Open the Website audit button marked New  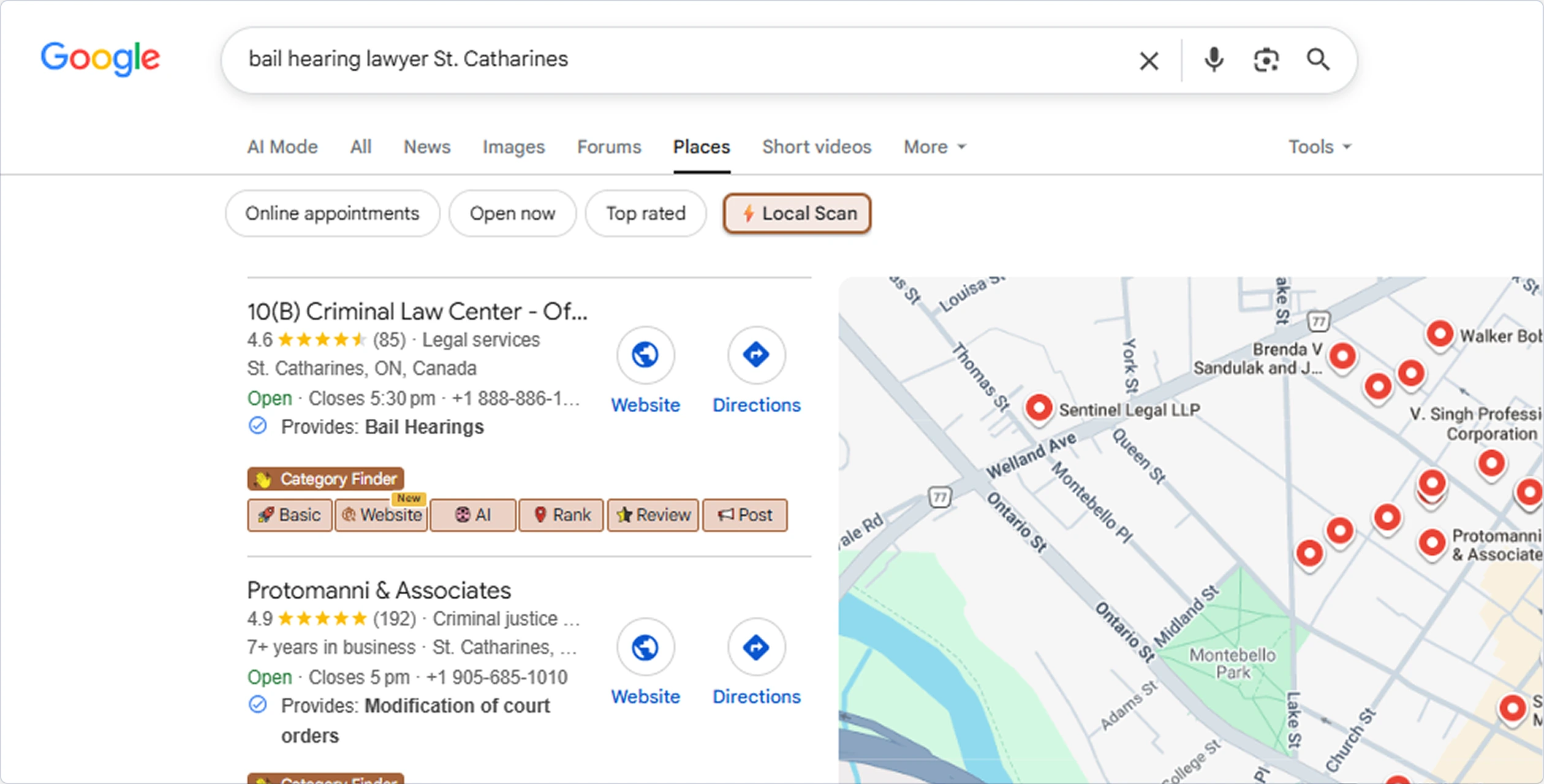(381, 515)
